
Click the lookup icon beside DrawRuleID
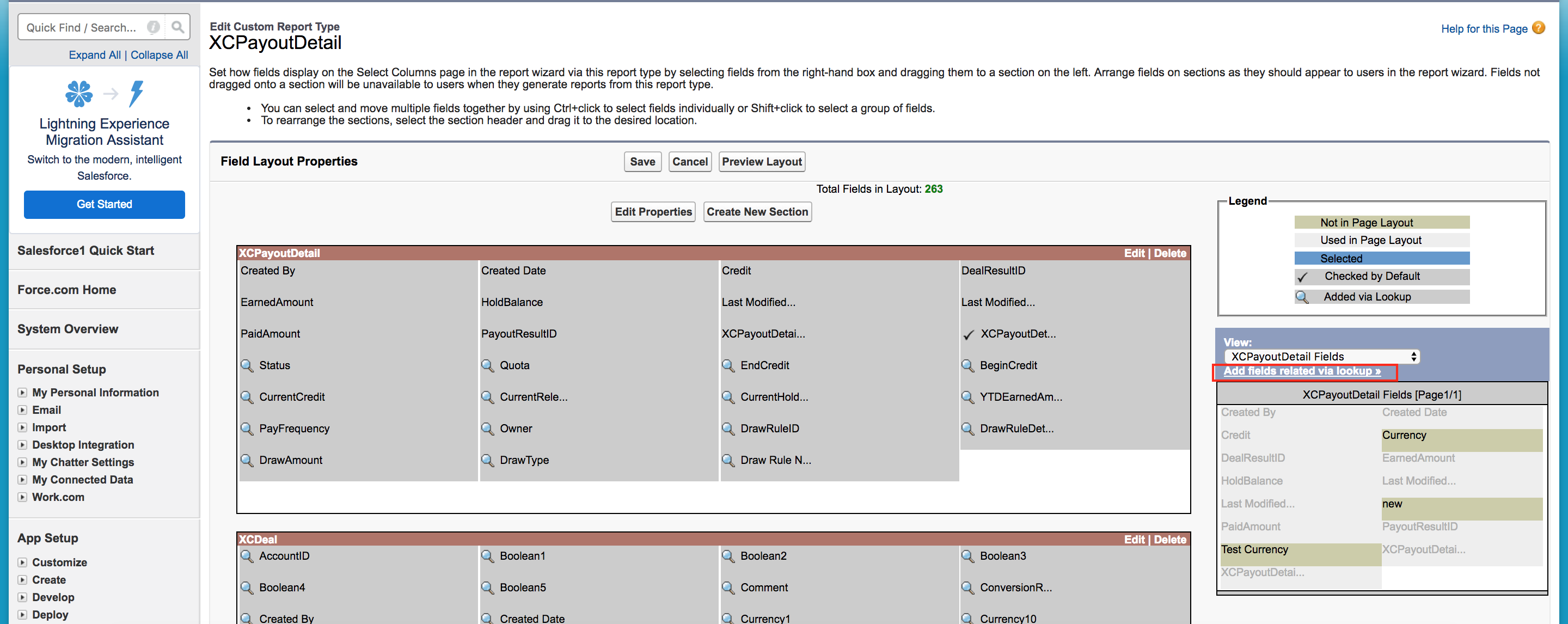(x=728, y=429)
